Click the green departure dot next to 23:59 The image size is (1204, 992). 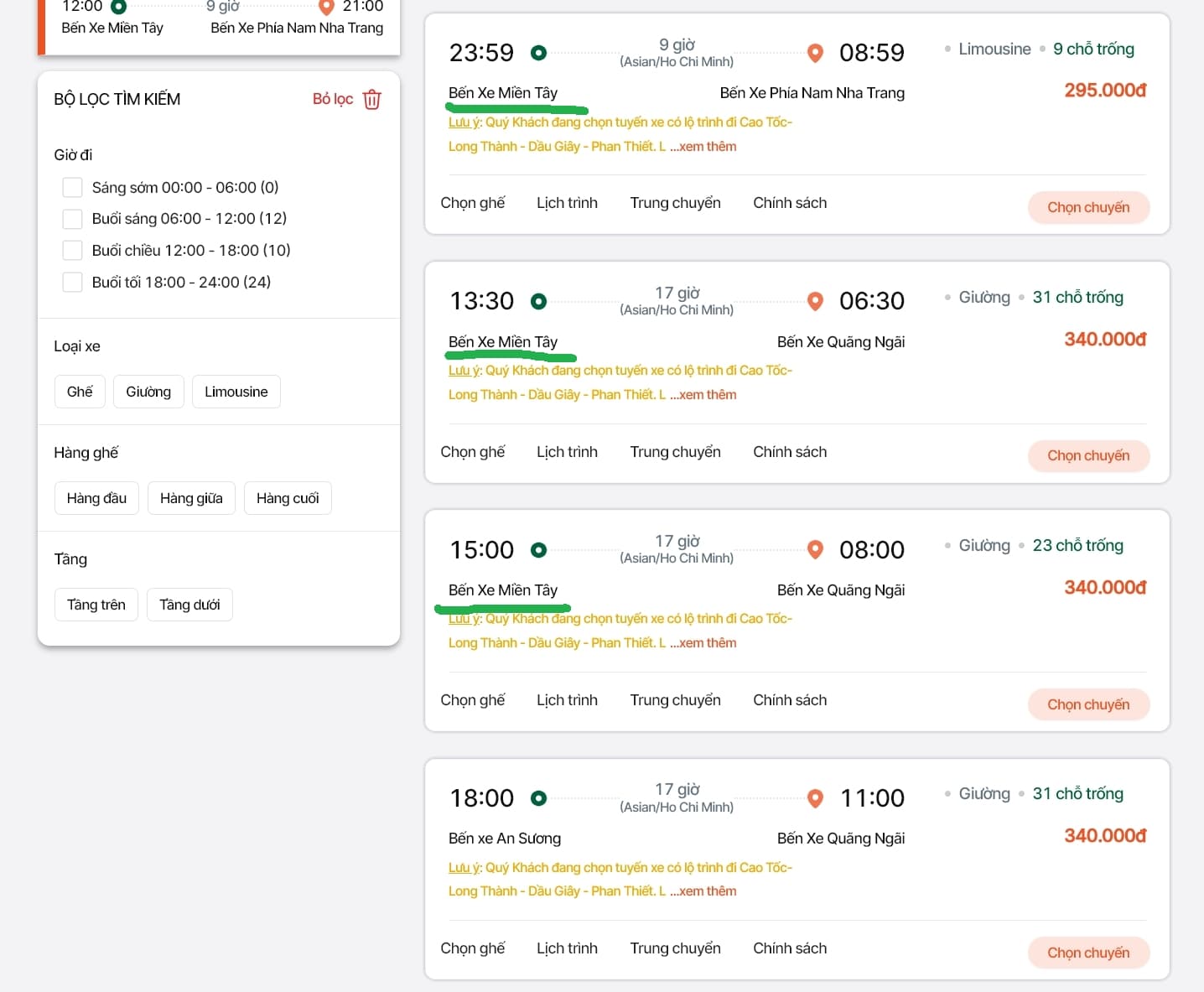point(539,53)
